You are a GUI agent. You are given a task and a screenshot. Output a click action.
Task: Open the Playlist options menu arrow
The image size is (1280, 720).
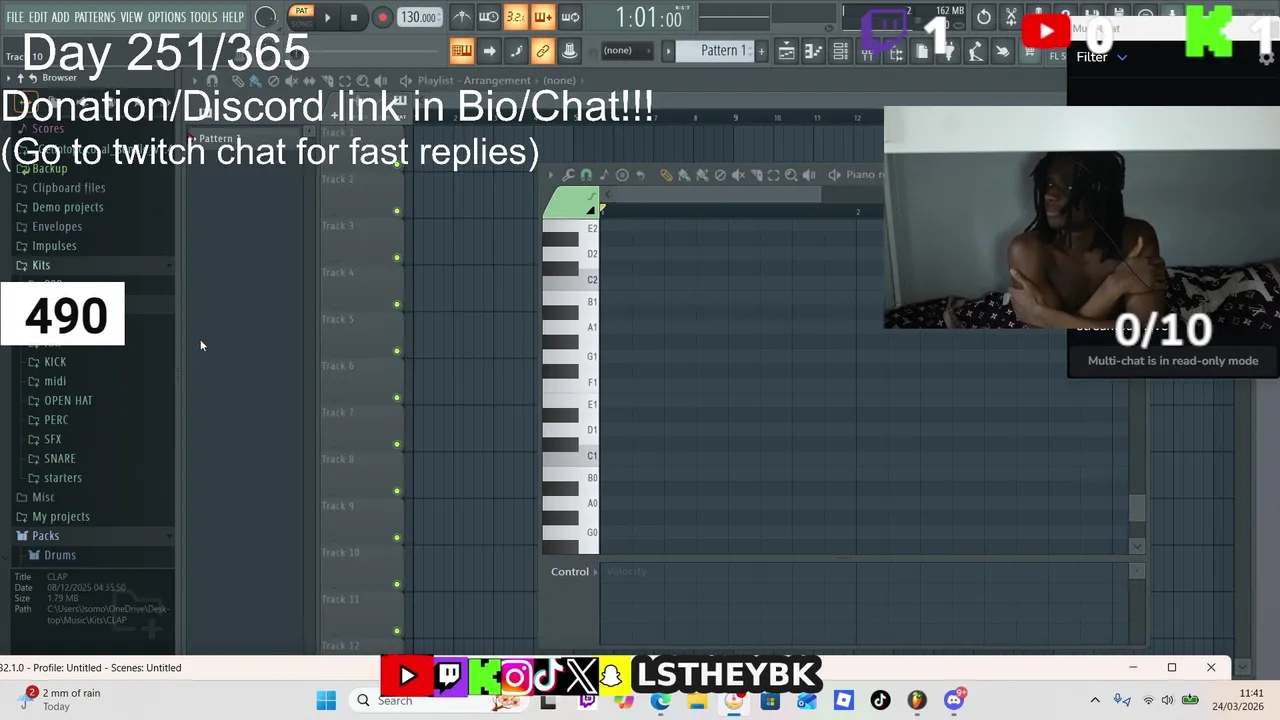[194, 81]
